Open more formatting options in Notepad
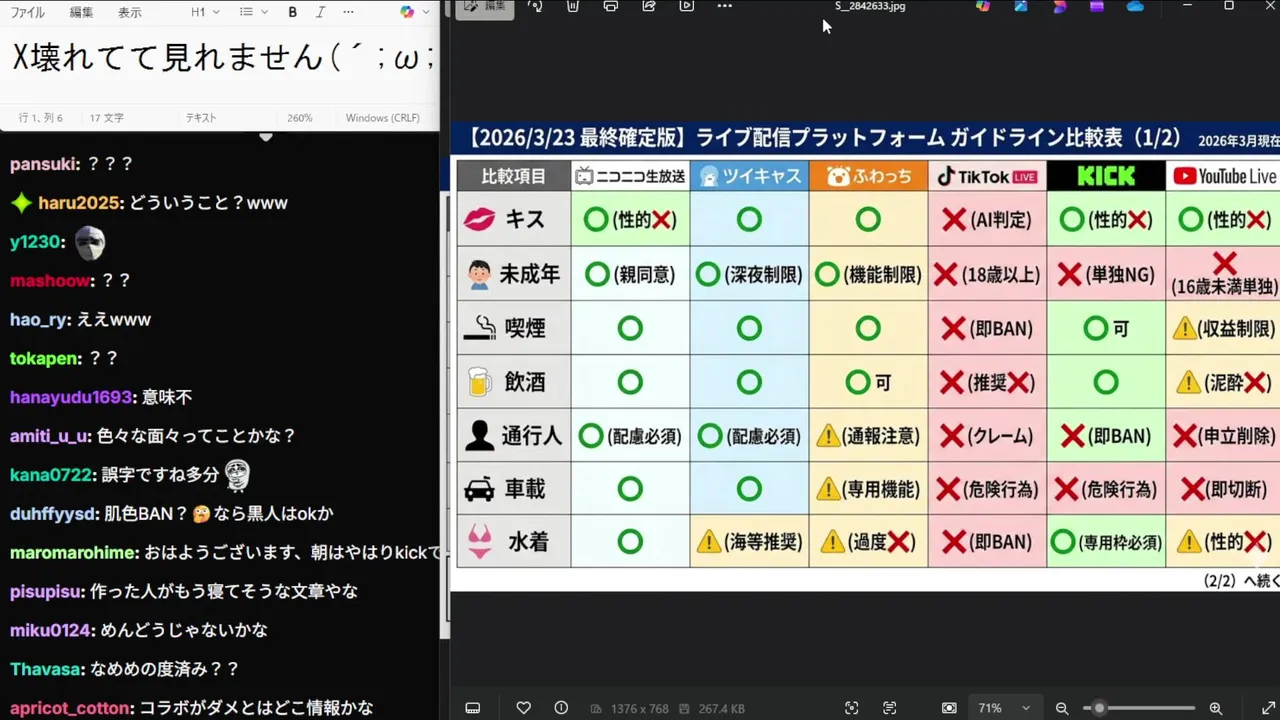 [348, 12]
